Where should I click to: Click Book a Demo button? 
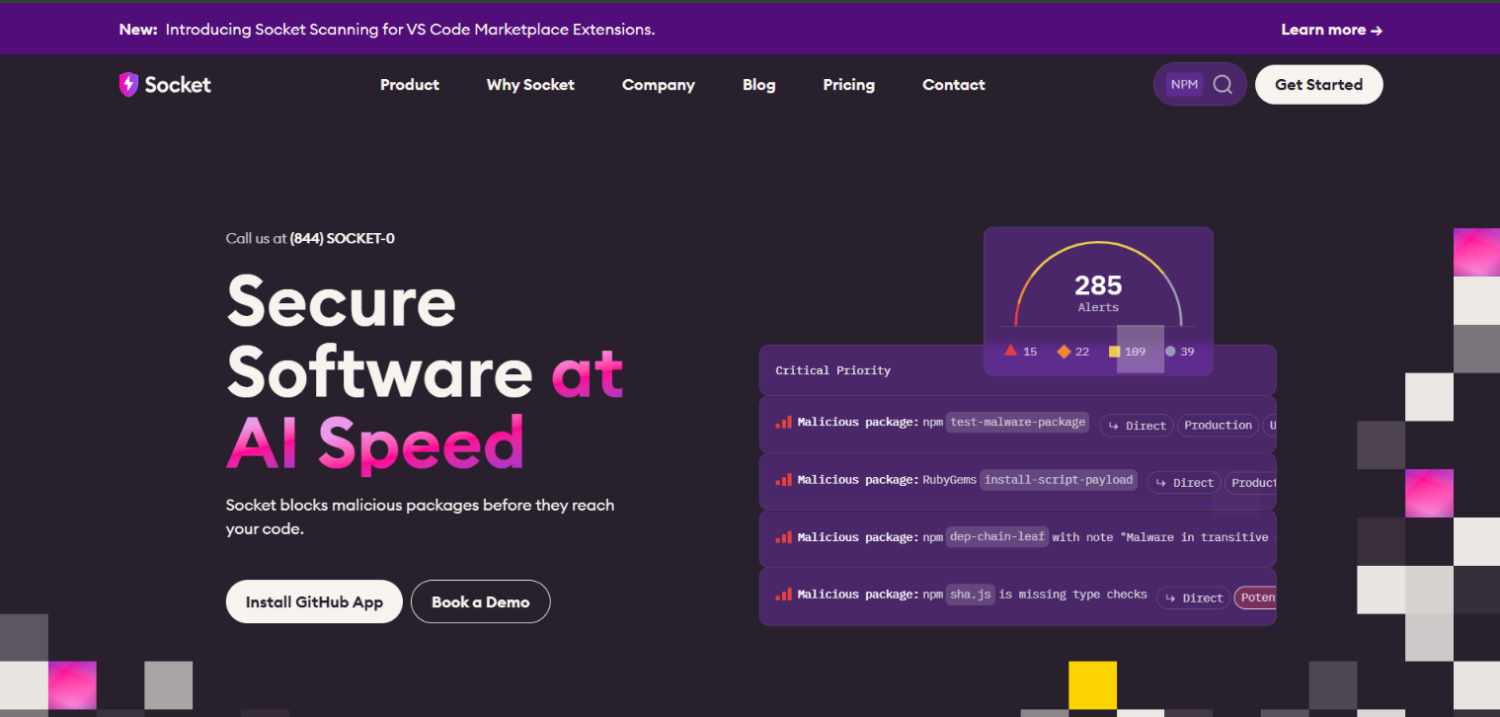481,602
